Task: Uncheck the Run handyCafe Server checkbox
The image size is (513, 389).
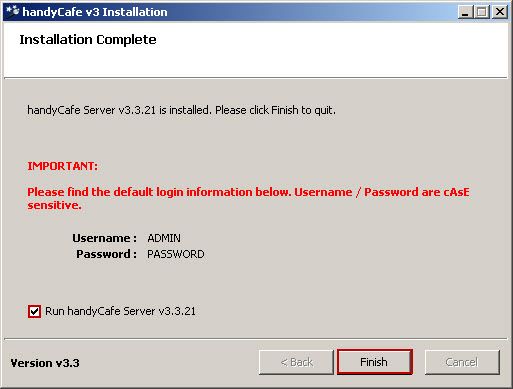Action: coord(34,311)
